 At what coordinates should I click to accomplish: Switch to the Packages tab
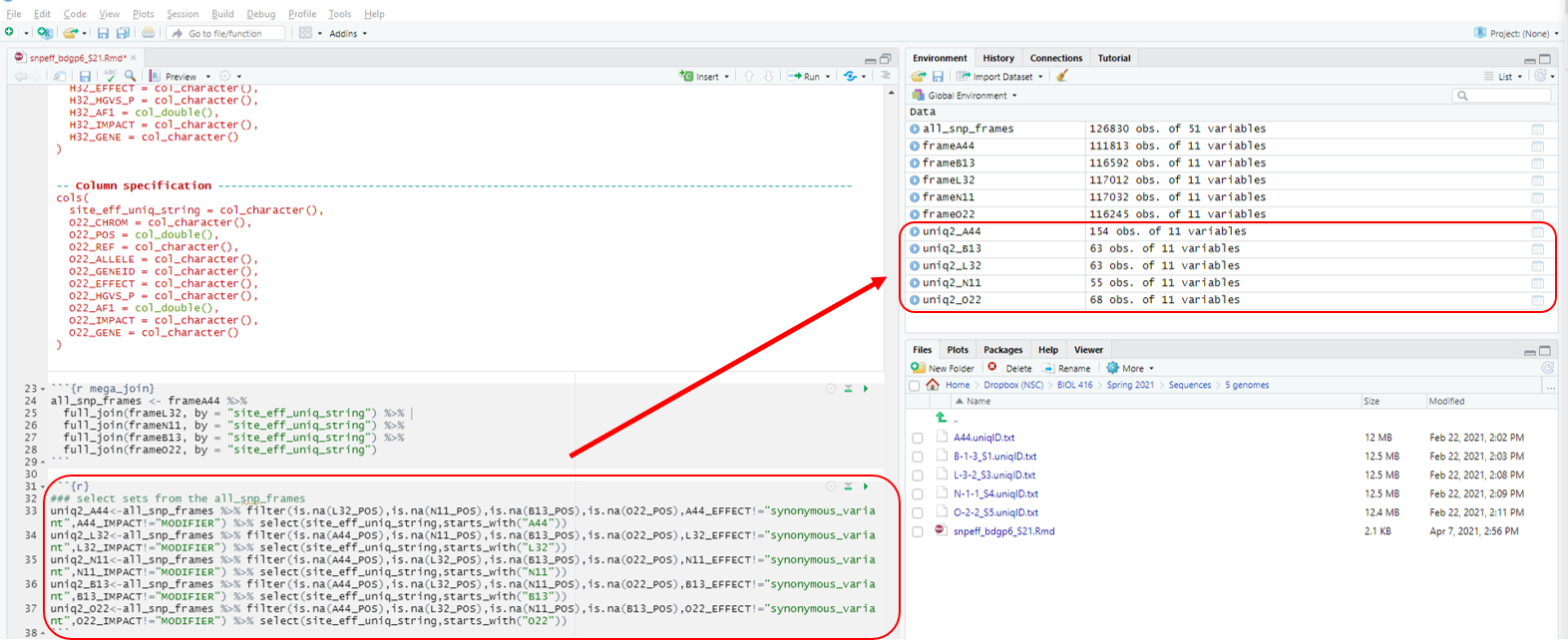coord(1002,350)
